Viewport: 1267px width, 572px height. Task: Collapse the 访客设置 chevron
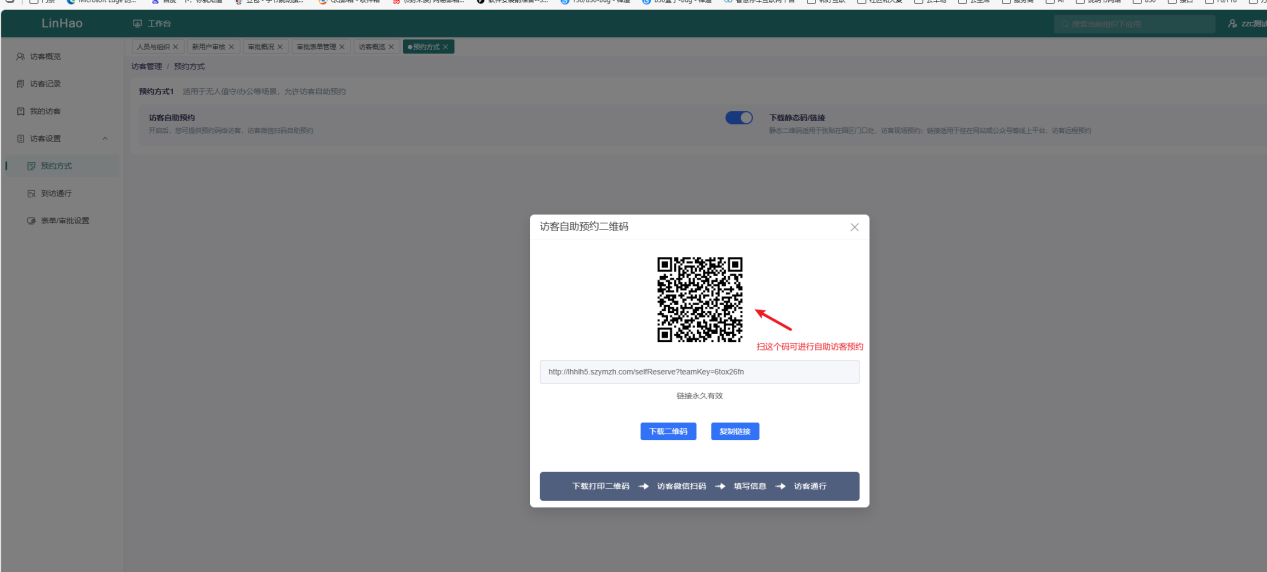tap(106, 138)
